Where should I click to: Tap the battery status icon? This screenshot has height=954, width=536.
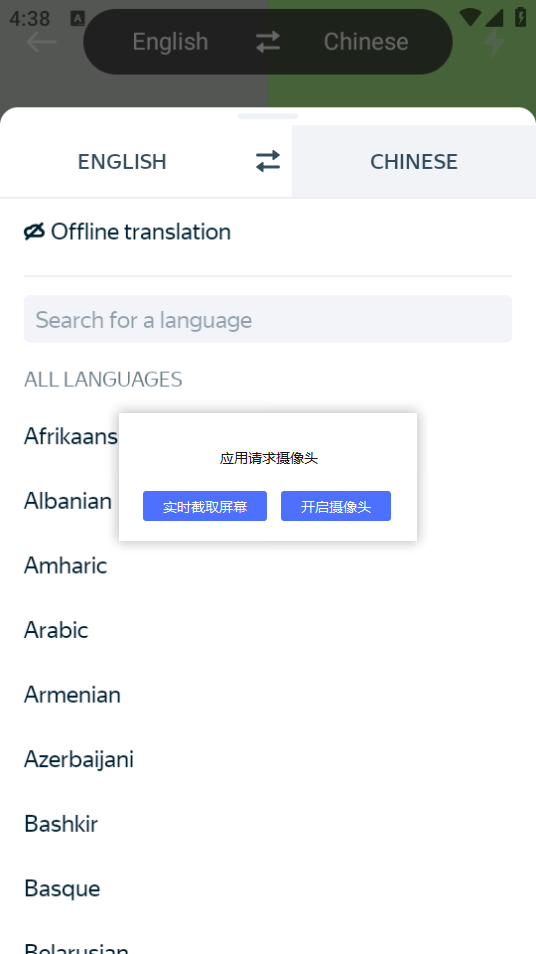[x=521, y=16]
